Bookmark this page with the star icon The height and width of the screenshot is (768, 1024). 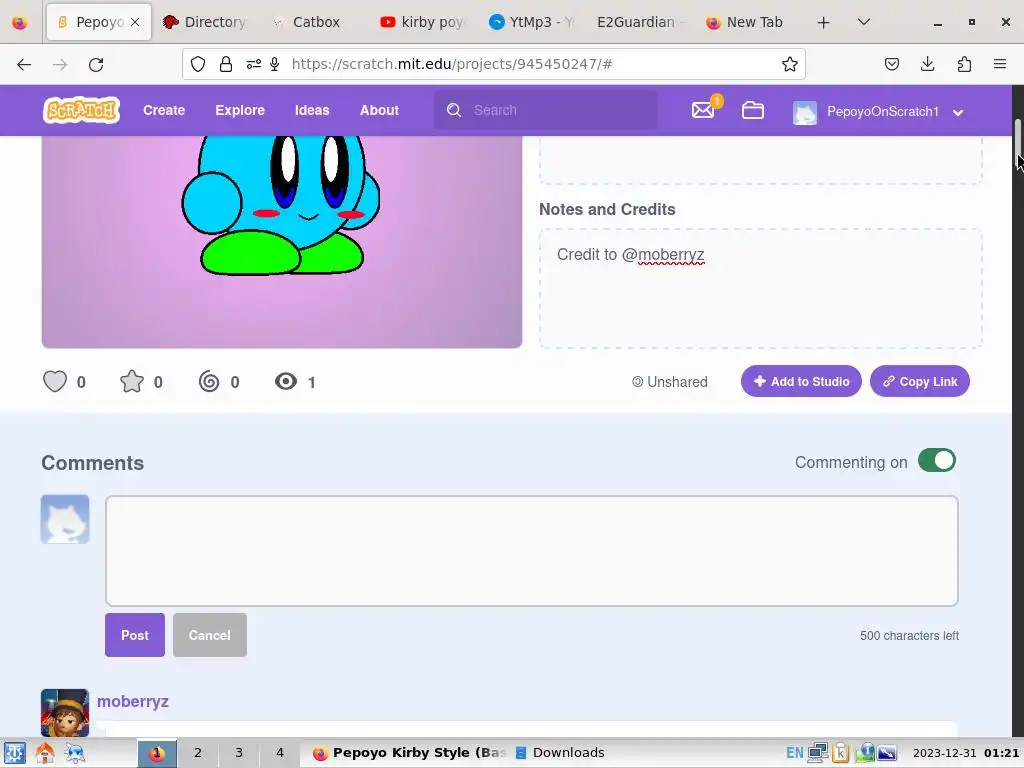point(790,64)
